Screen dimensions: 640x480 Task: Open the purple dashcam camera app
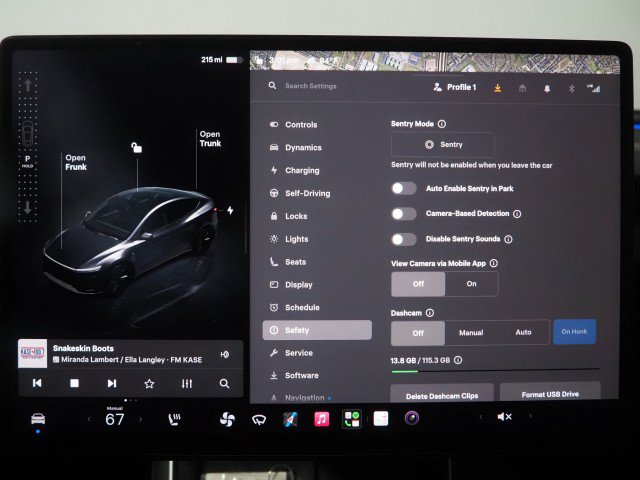pyautogui.click(x=412, y=418)
